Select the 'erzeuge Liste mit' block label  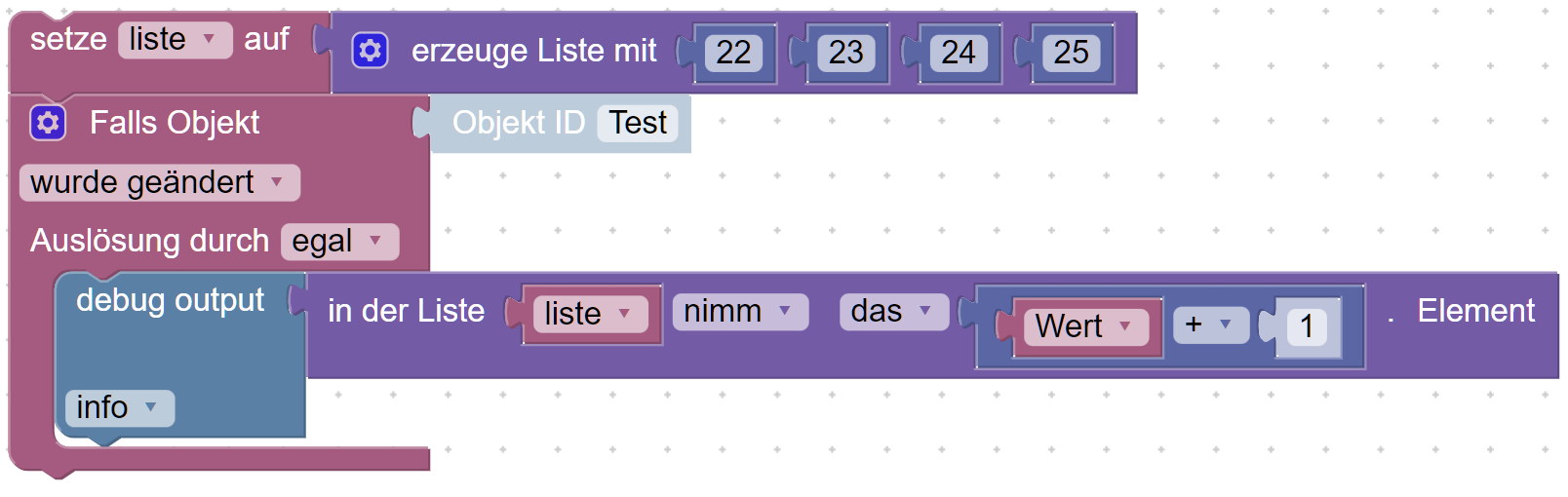pyautogui.click(x=533, y=51)
